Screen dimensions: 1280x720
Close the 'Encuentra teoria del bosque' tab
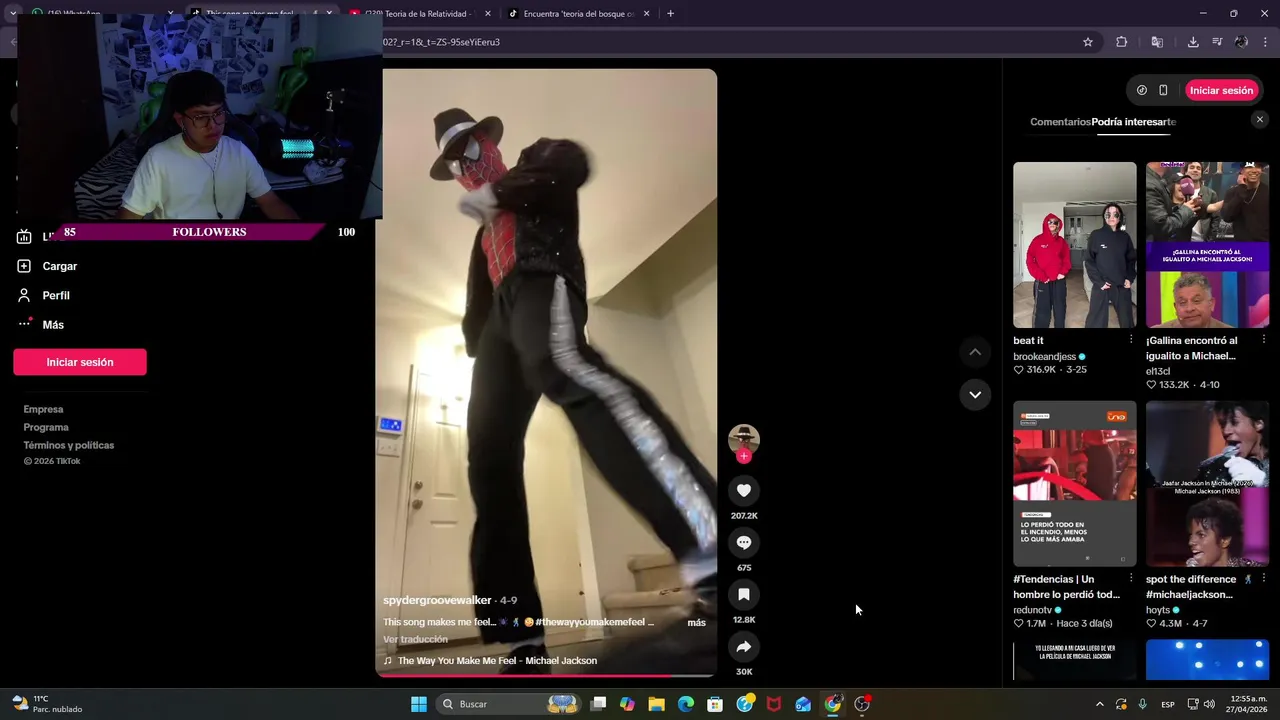tap(647, 14)
